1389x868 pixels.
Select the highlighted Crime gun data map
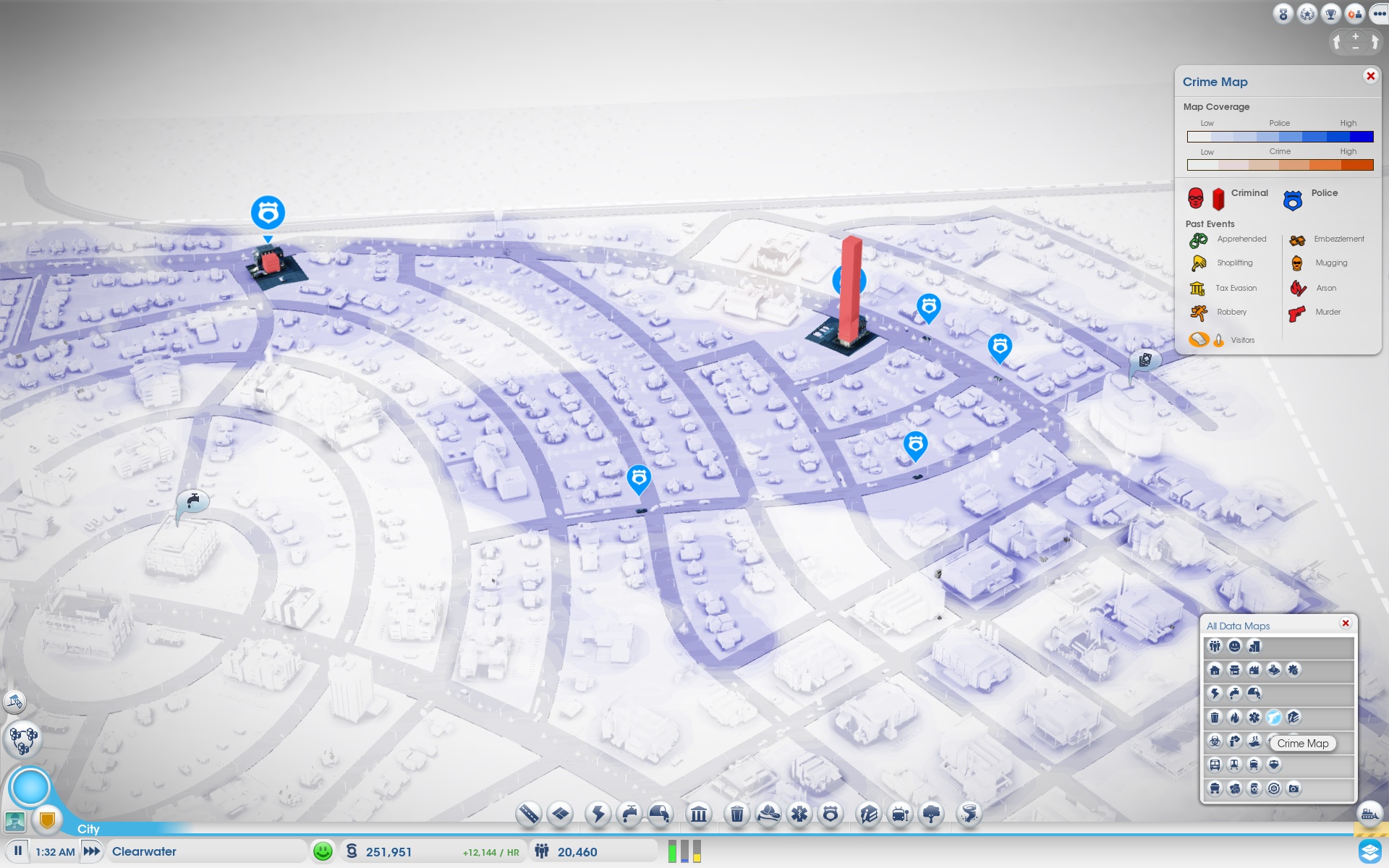pyautogui.click(x=1274, y=718)
